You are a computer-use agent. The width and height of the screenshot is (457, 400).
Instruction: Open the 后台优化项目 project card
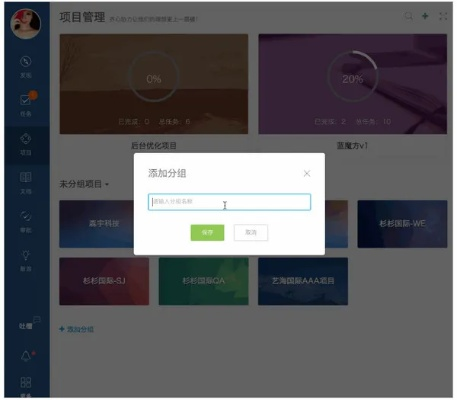tap(154, 84)
